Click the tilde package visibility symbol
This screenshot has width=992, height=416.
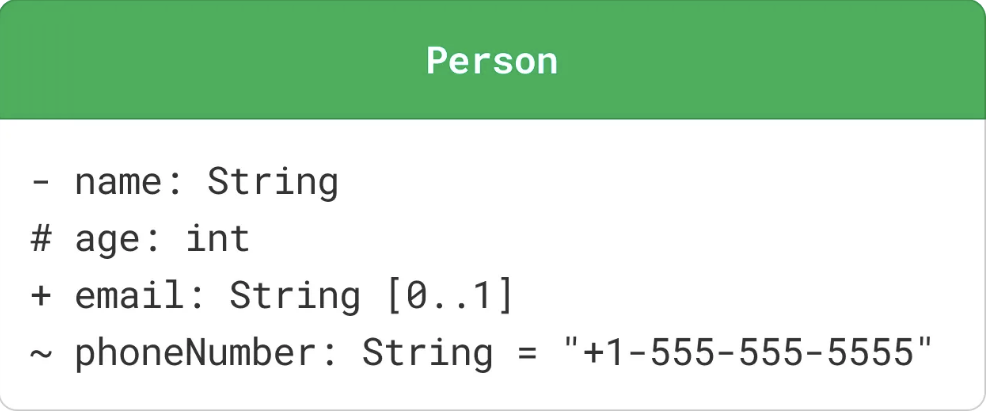[41, 354]
